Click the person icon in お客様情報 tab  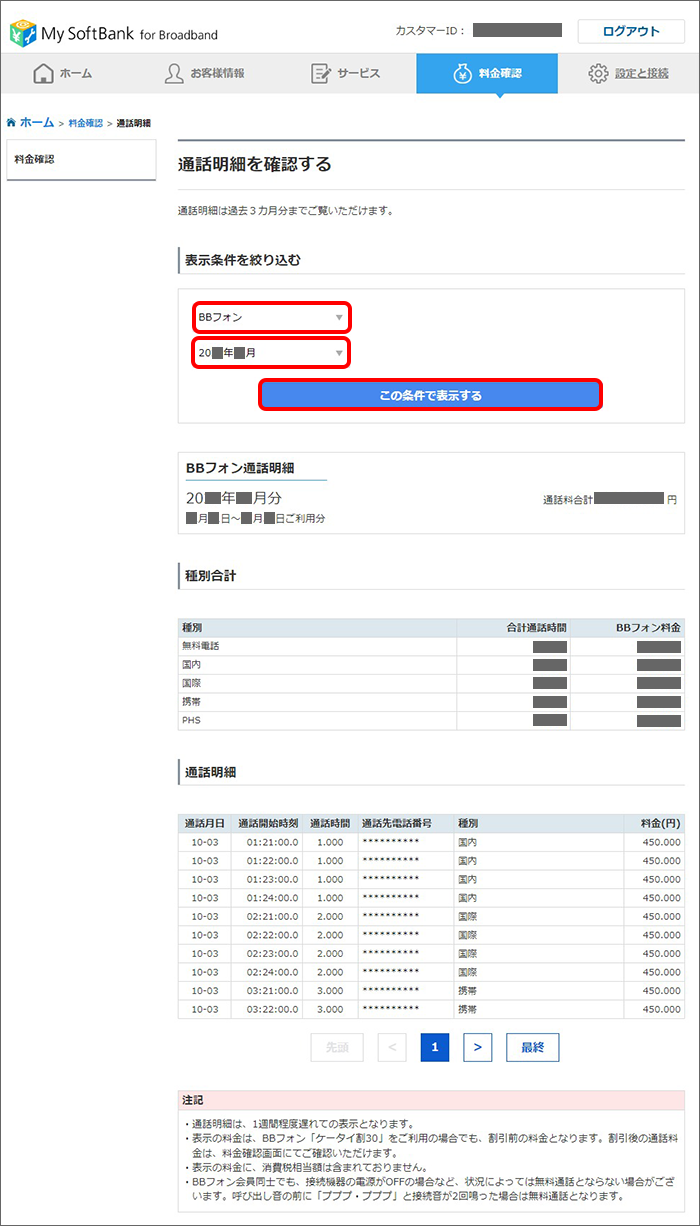[x=174, y=73]
